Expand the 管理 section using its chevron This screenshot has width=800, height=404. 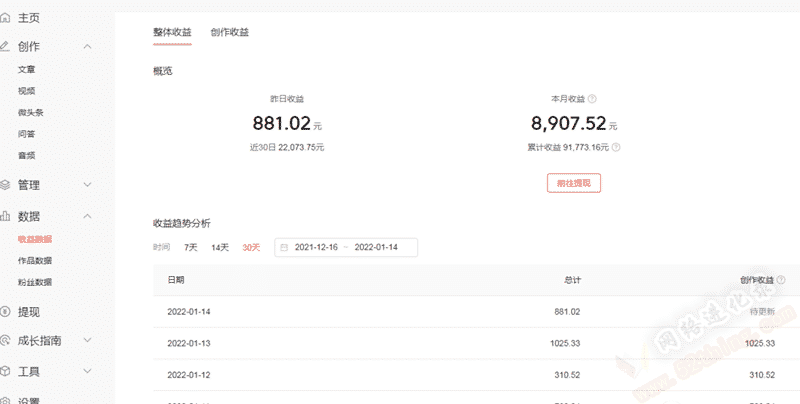tap(88, 185)
